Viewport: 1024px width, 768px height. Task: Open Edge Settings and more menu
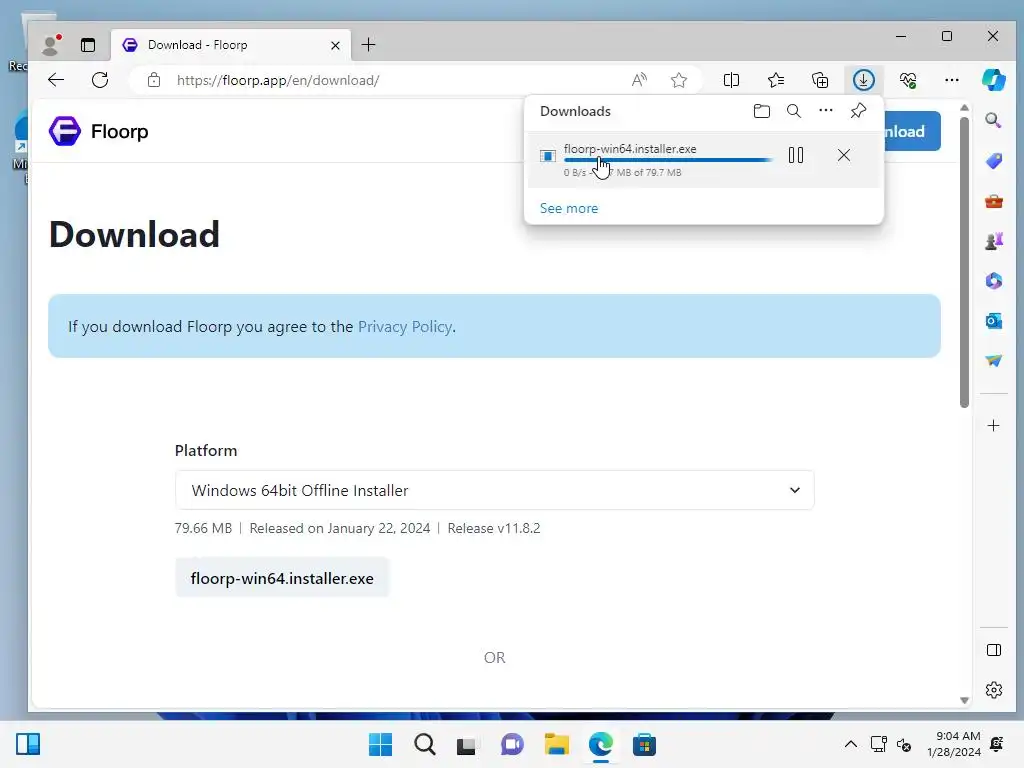pos(952,80)
